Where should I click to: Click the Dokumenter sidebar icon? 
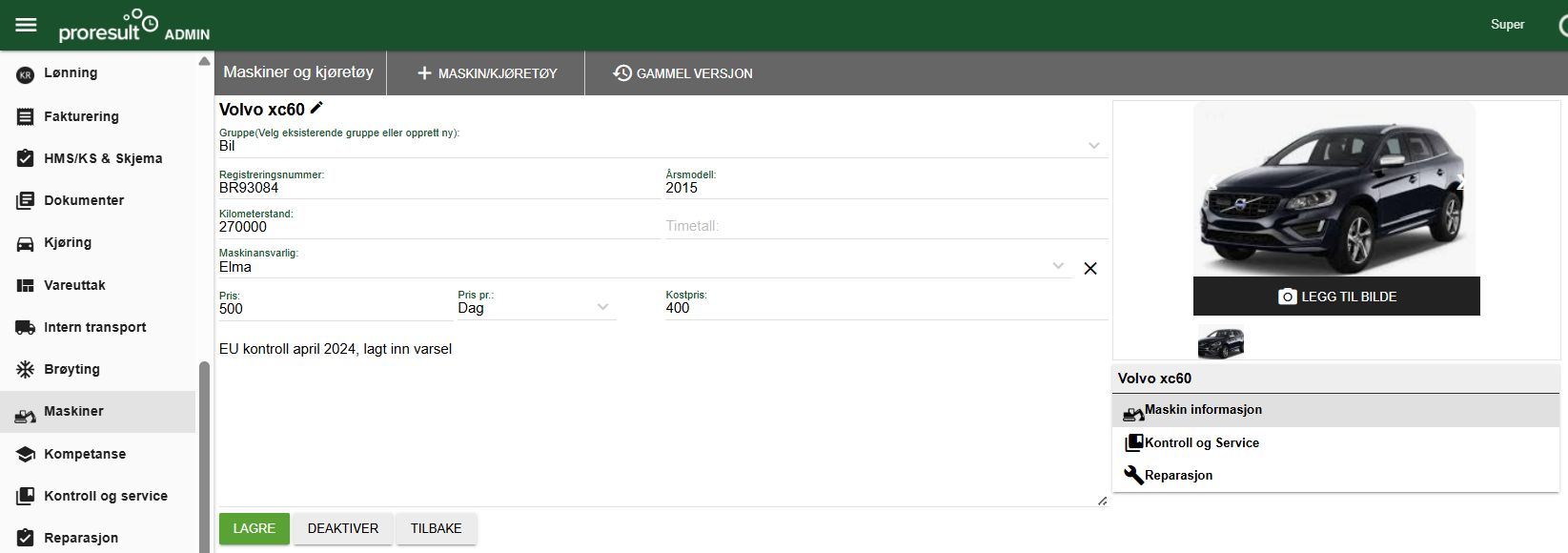coord(26,200)
